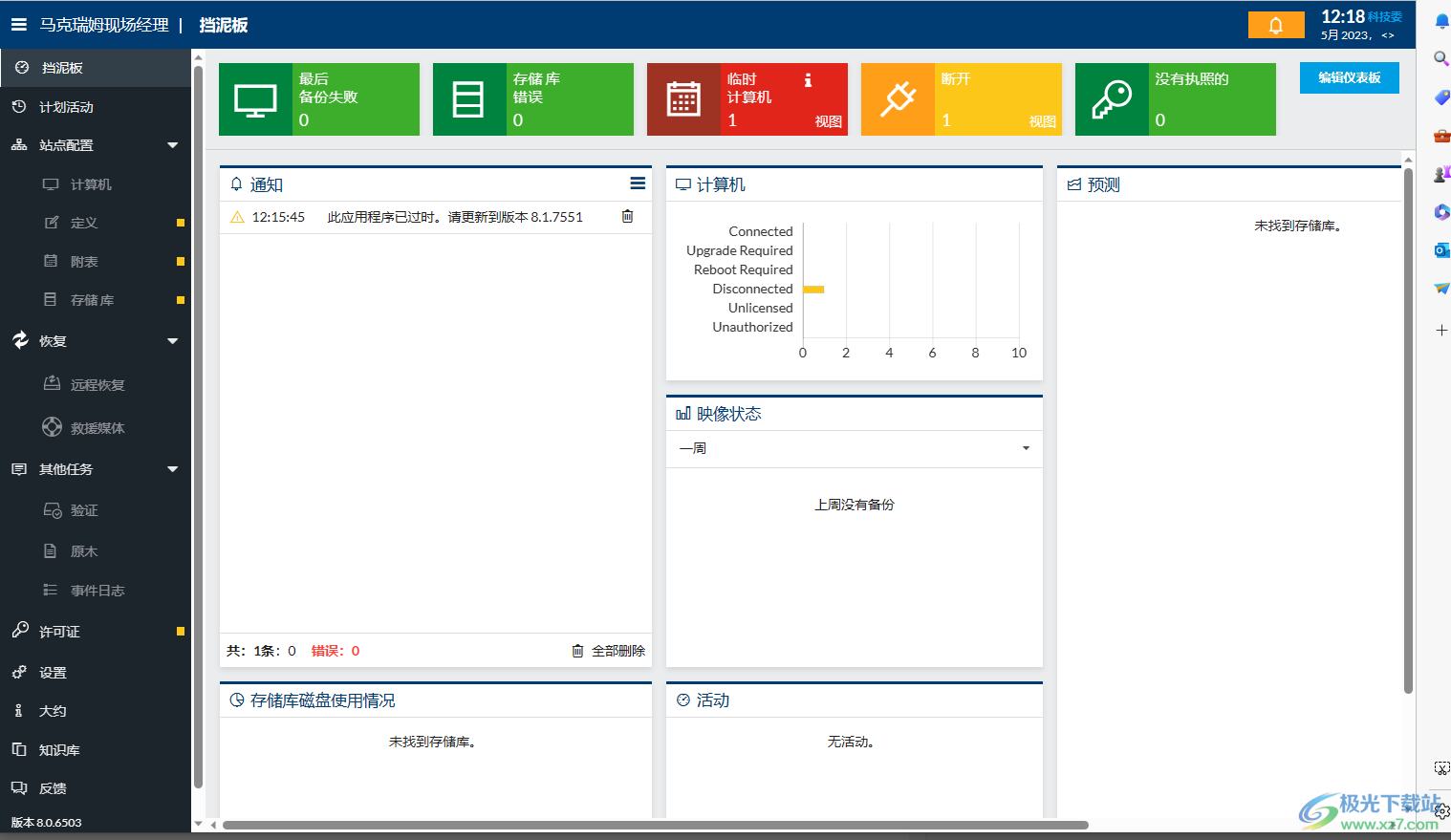
Task: Collapse the 其他任务 section arrow
Action: [173, 469]
